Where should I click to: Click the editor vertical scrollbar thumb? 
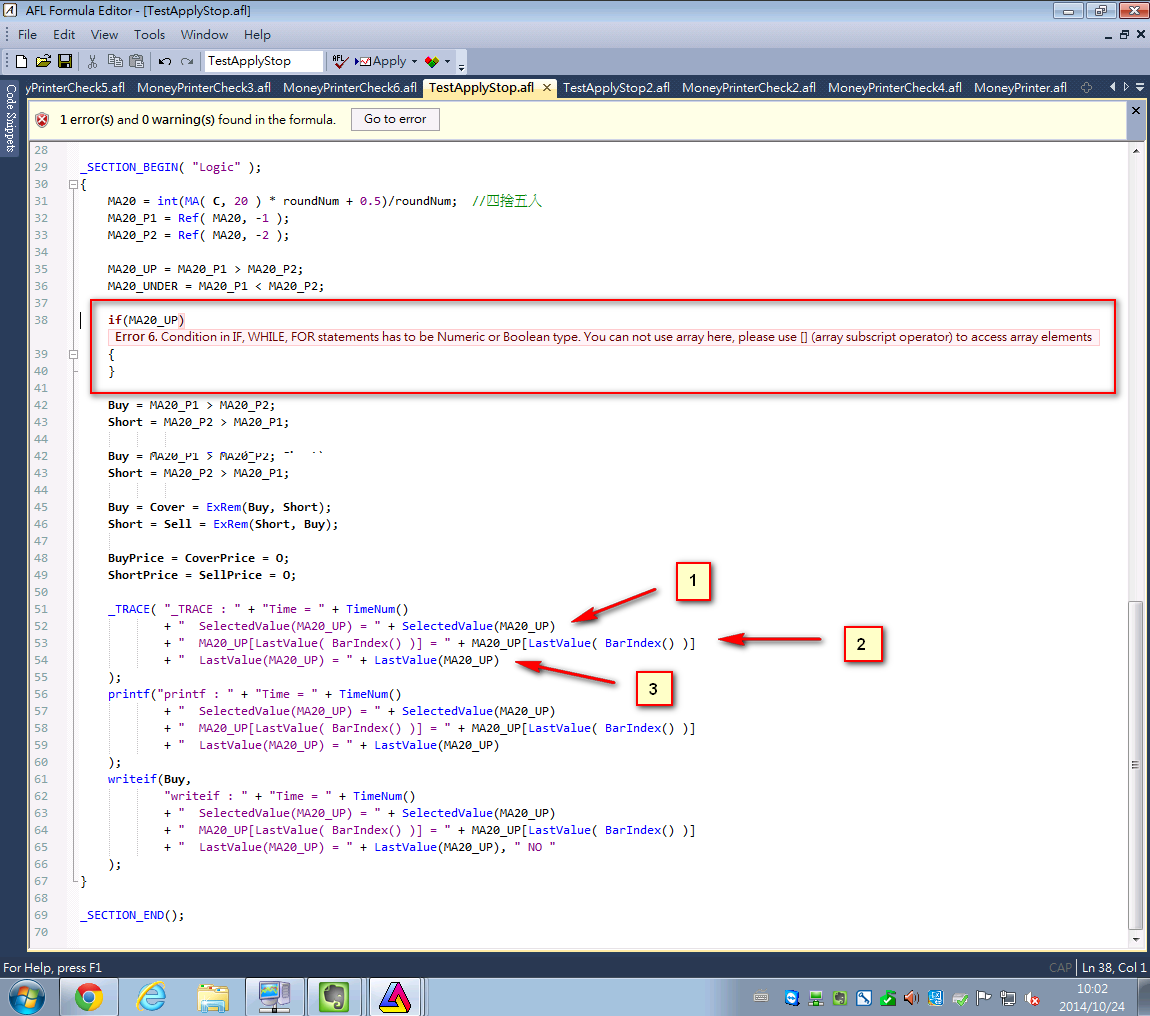pos(1135,763)
